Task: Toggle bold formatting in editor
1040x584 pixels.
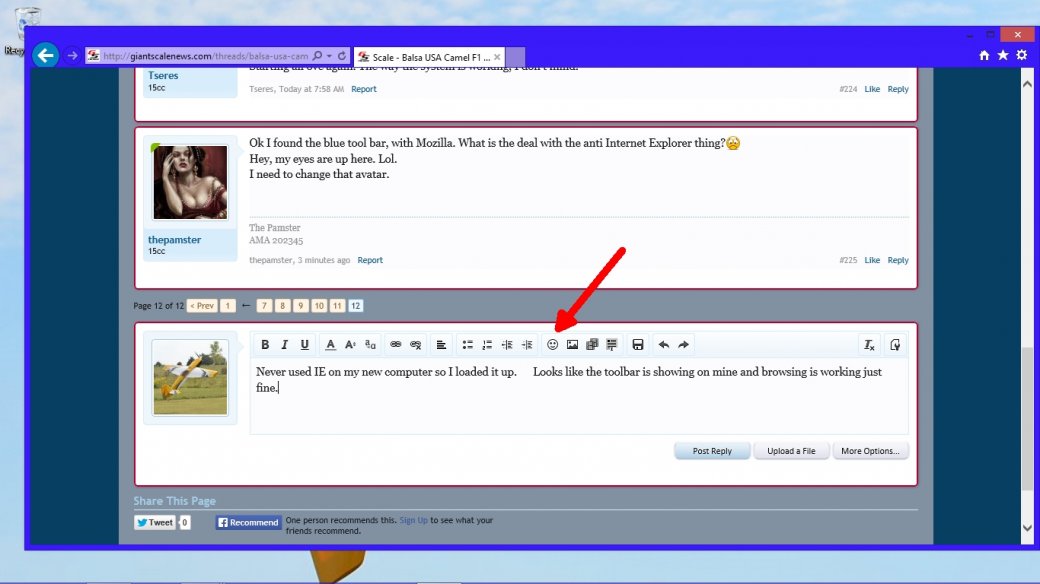Action: [265, 344]
